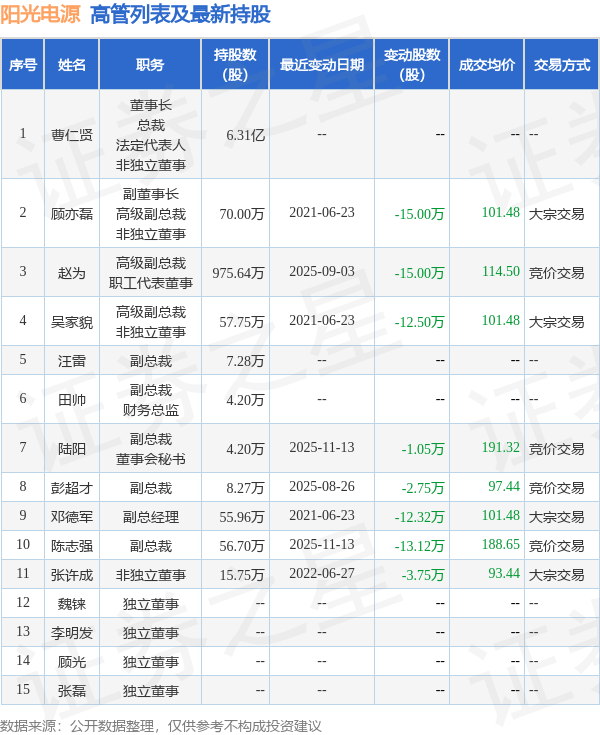Sort by the 持股数(股) column header

point(235,65)
